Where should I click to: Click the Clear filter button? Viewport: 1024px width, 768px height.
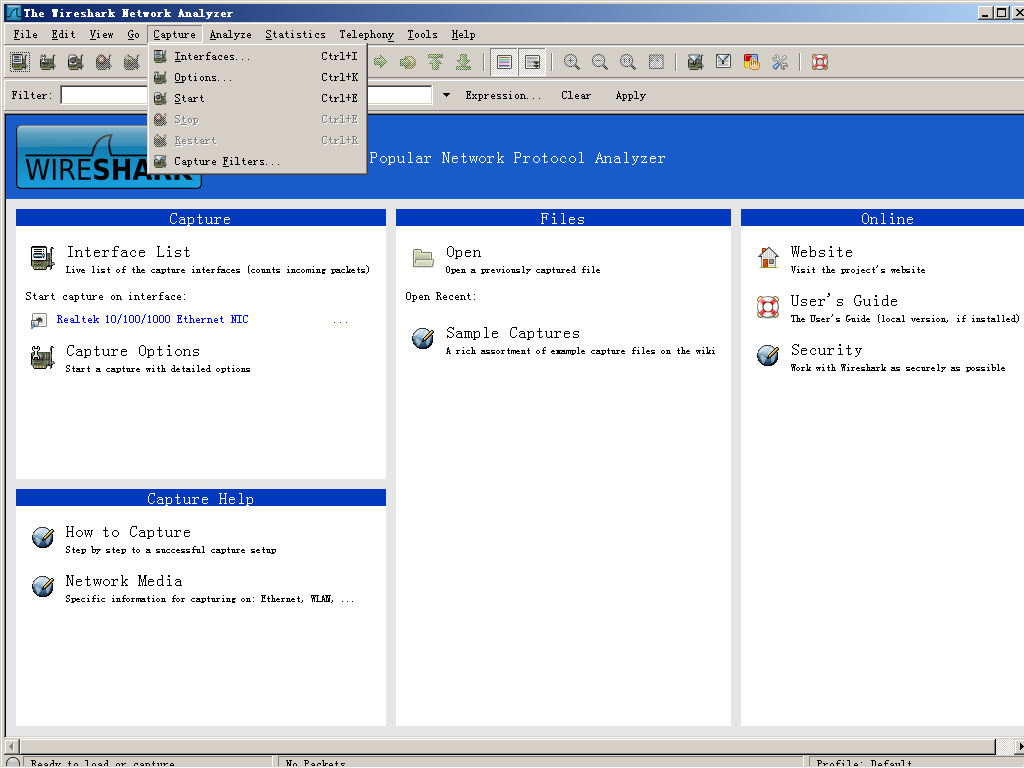(x=576, y=95)
